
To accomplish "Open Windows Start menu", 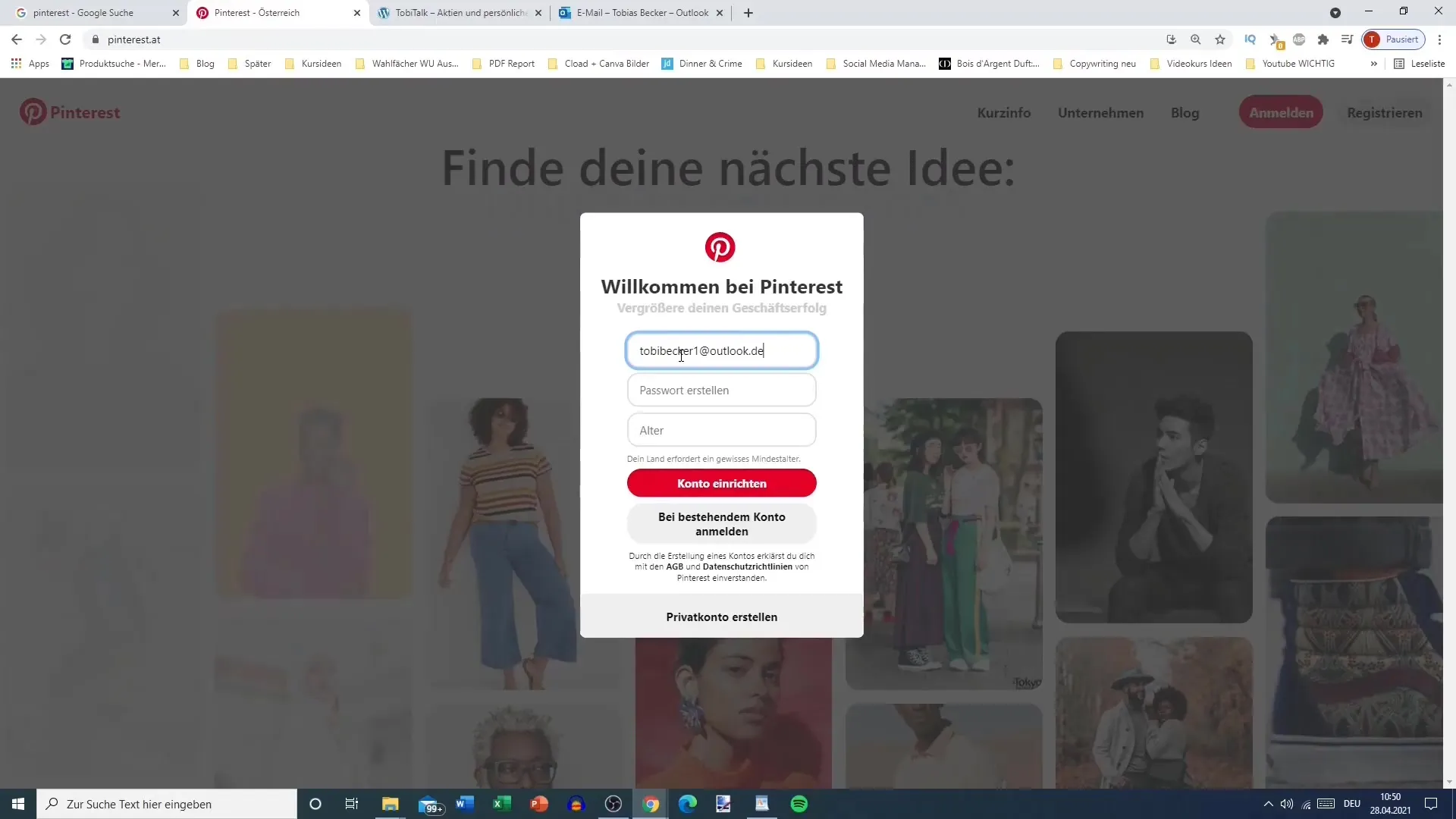I will pyautogui.click(x=18, y=804).
